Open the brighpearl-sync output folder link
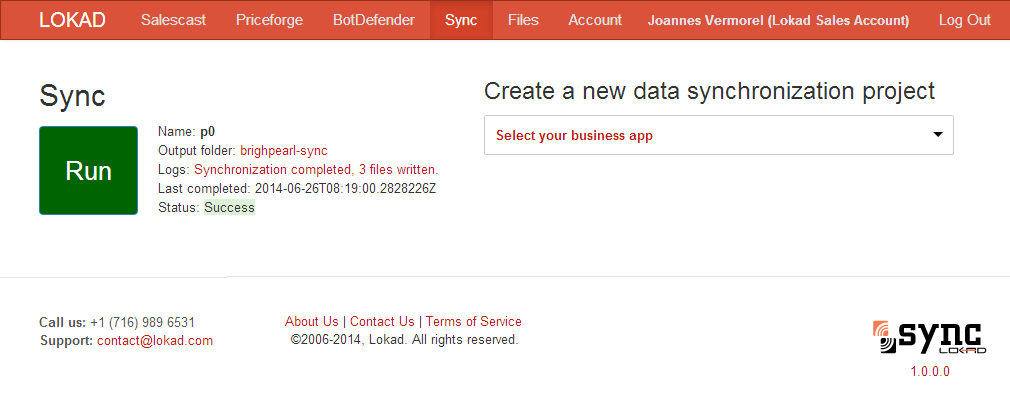The height and width of the screenshot is (396, 1010). click(284, 151)
